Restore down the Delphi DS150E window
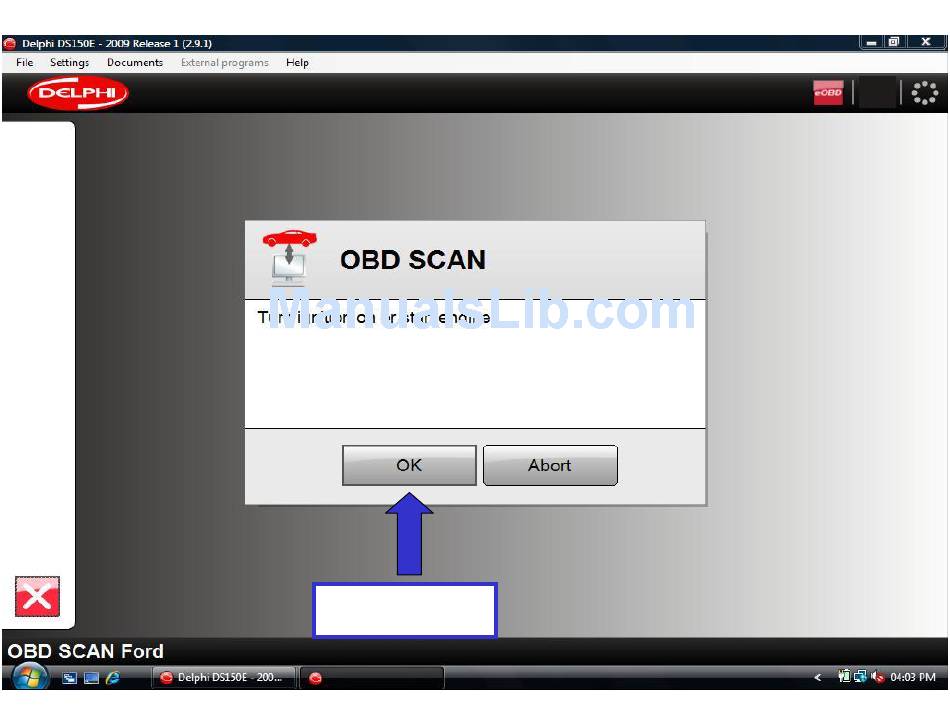This screenshot has height=725, width=950. click(x=894, y=42)
